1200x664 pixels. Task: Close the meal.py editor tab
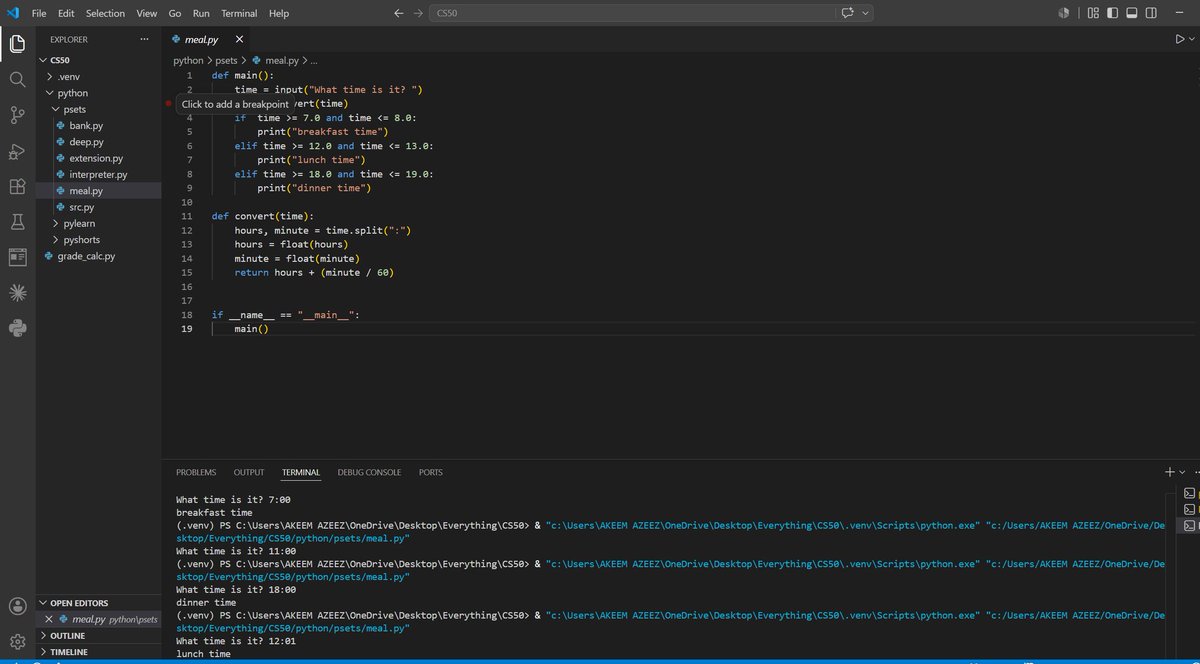point(239,39)
